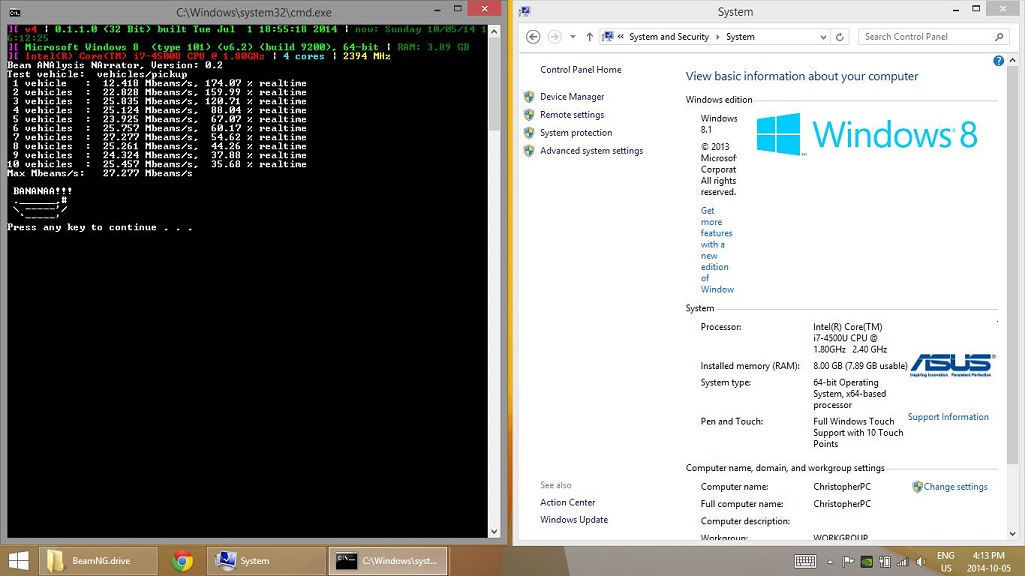Click ENG US language indicator
1025x576 pixels.
pos(945,561)
